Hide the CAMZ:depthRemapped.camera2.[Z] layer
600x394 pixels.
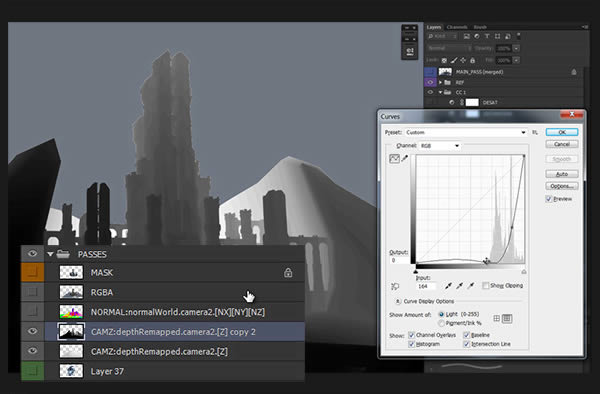[x=33, y=351]
